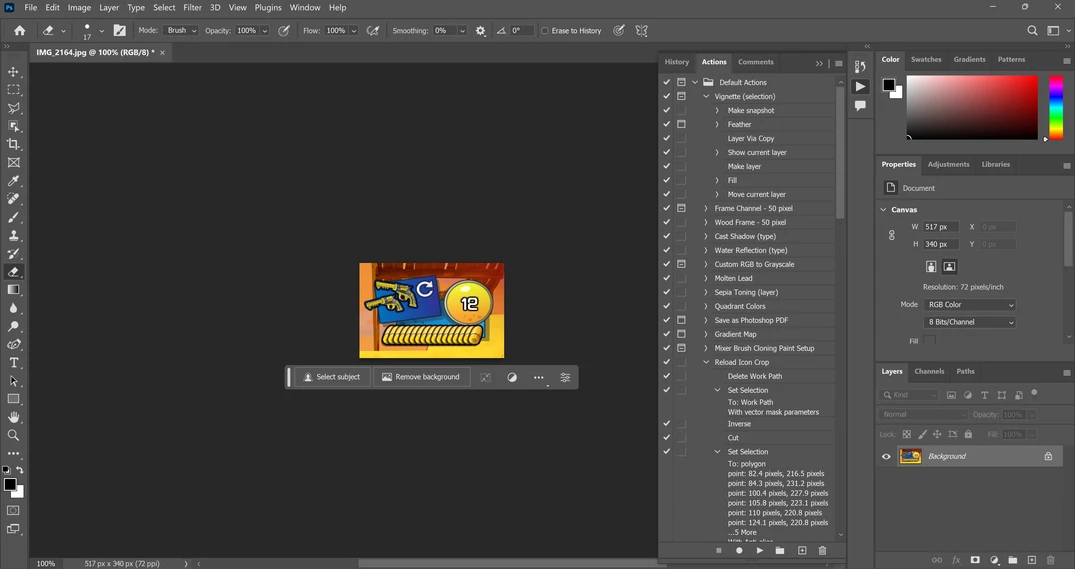Toggle checkmark for Sepia Toning (layer) action
This screenshot has height=569, width=1075.
point(666,292)
